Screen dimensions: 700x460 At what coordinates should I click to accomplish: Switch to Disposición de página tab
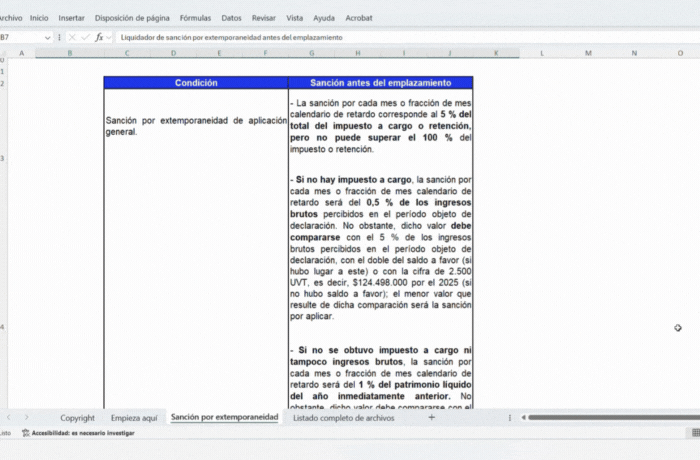coord(132,18)
